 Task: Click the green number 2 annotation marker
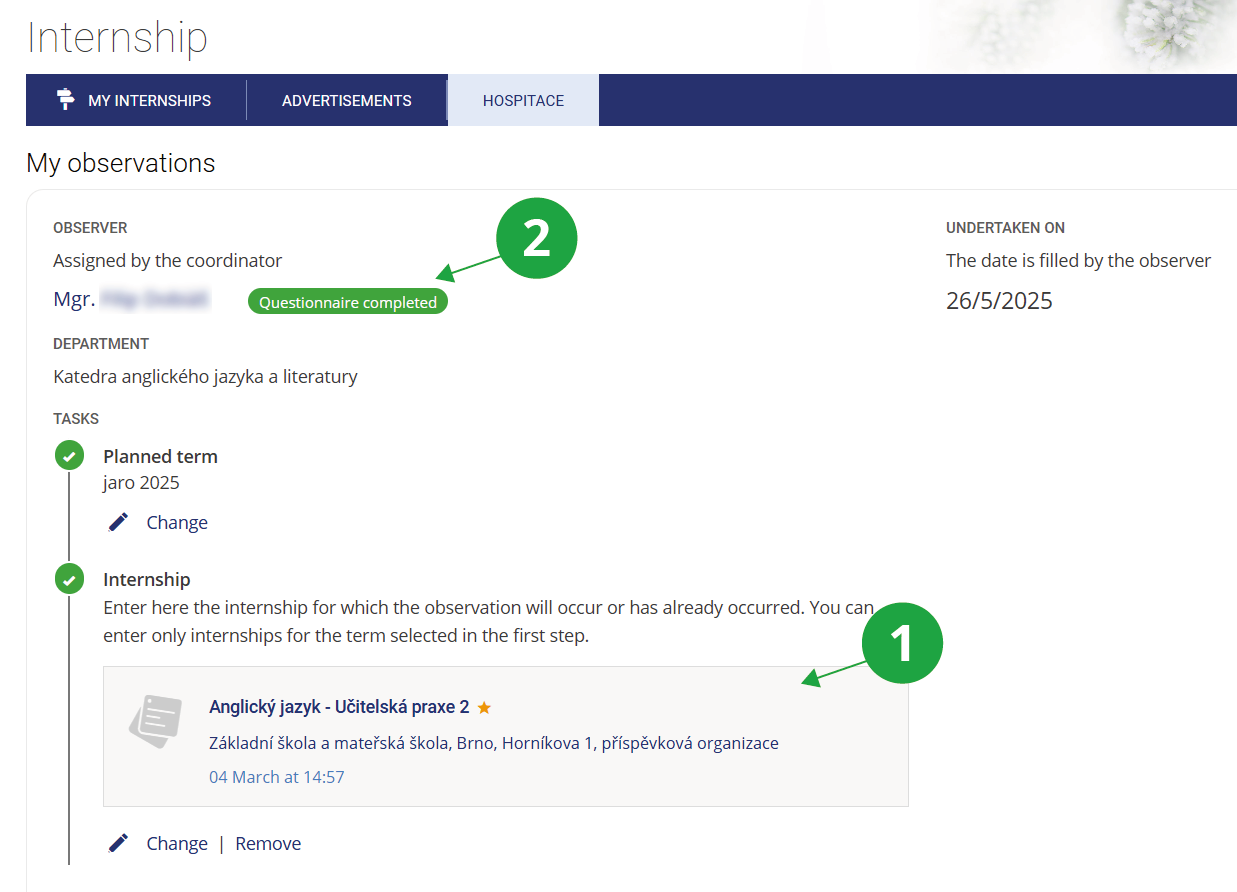tap(537, 239)
